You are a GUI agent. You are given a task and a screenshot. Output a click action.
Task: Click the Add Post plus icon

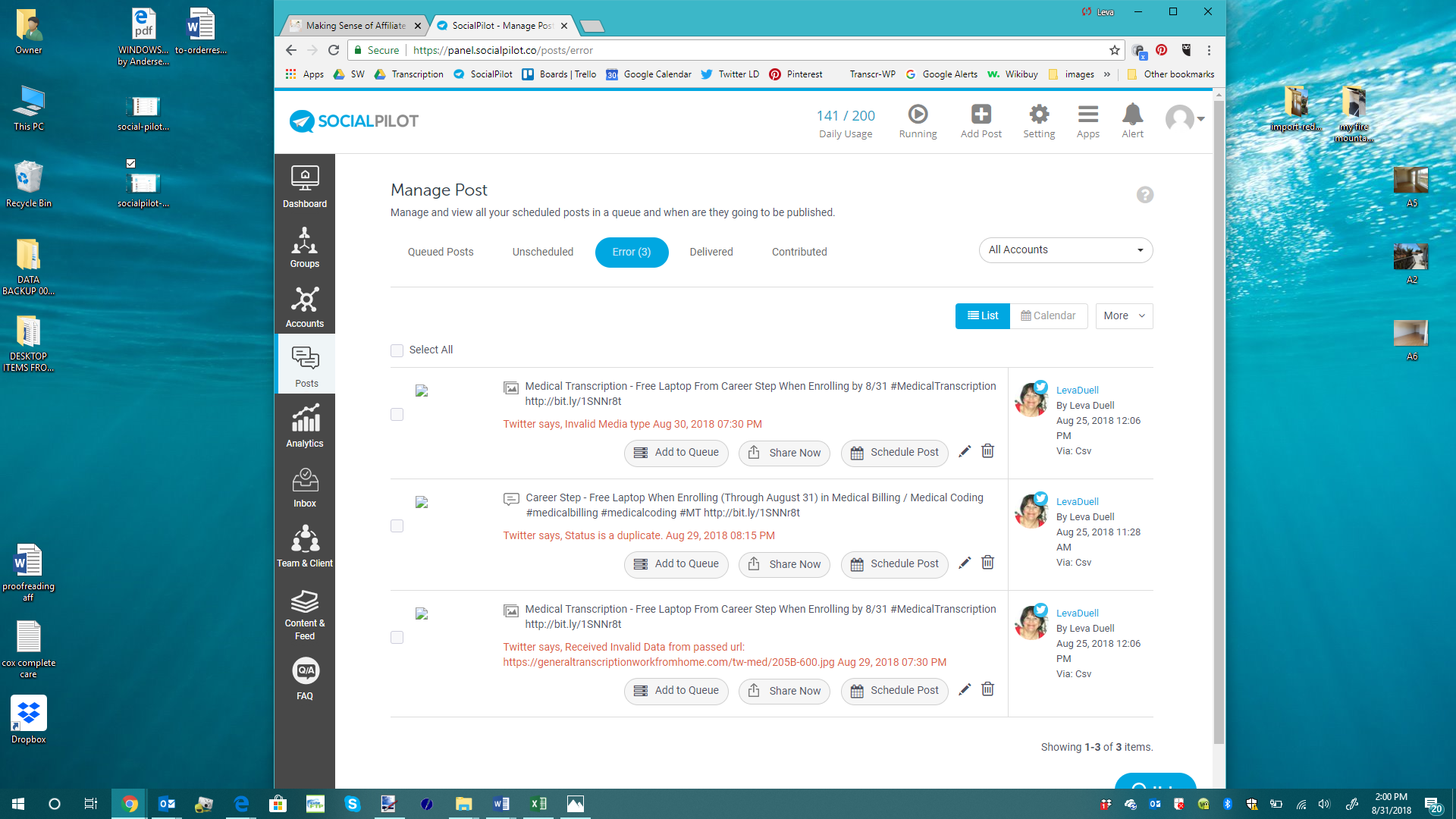point(981,115)
